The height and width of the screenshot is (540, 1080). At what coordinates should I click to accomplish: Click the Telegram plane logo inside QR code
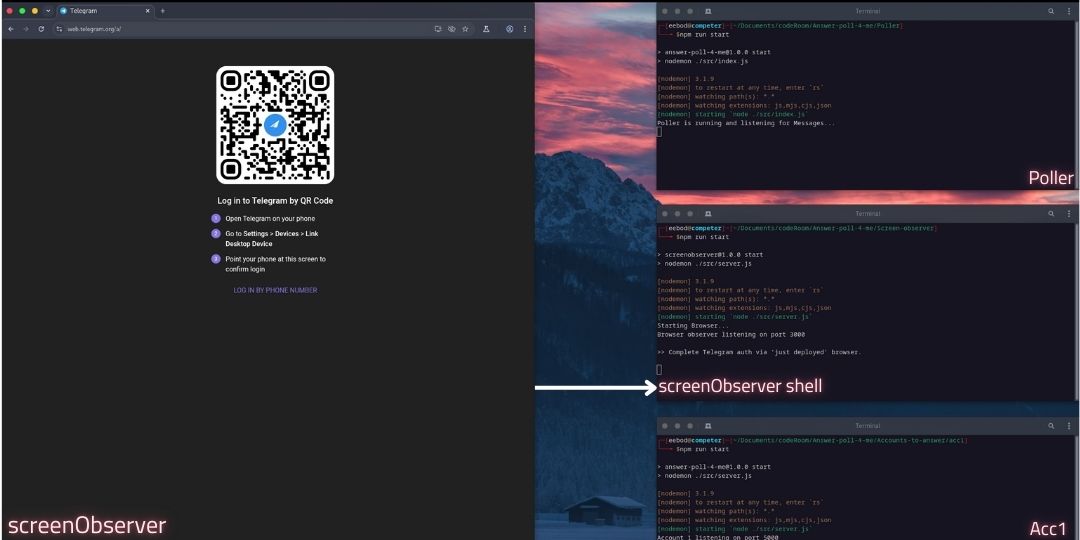[x=275, y=125]
